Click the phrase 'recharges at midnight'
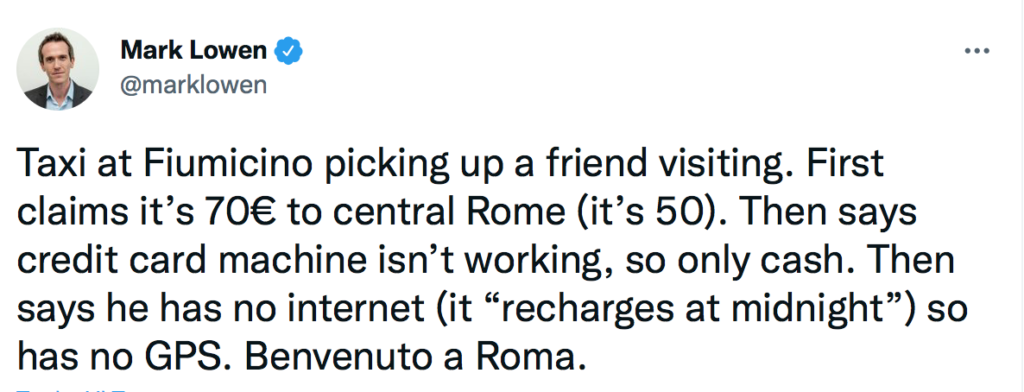This screenshot has height=392, width=1024. click(x=693, y=308)
